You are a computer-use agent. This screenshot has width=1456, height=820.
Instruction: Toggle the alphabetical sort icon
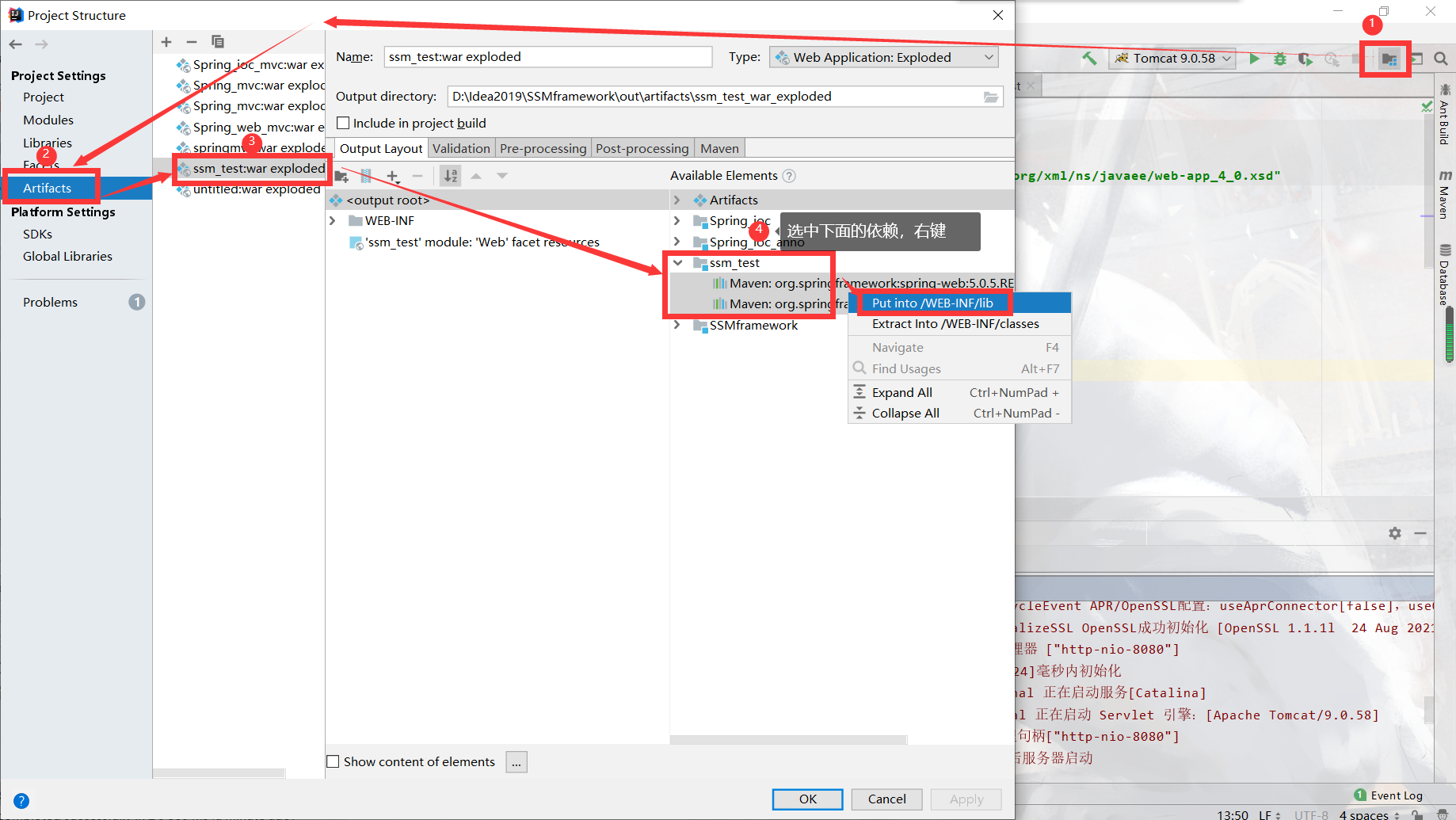pyautogui.click(x=451, y=176)
